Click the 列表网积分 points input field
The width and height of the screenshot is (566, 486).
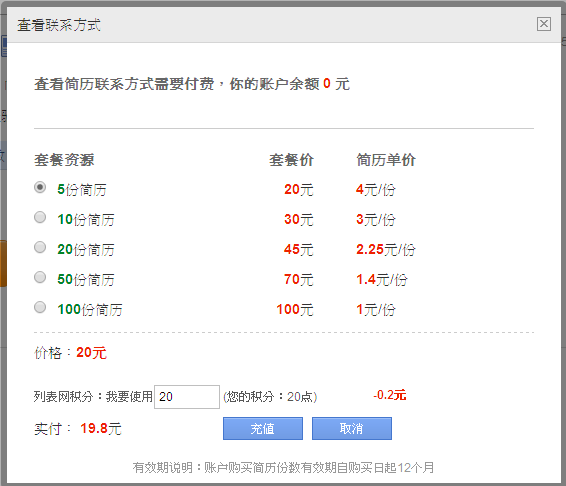[x=187, y=397]
